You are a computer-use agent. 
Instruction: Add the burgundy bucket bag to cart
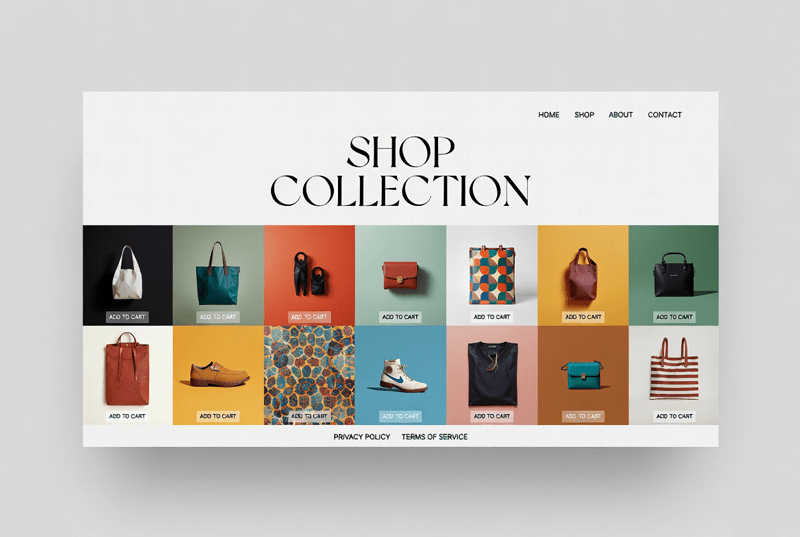tap(583, 317)
